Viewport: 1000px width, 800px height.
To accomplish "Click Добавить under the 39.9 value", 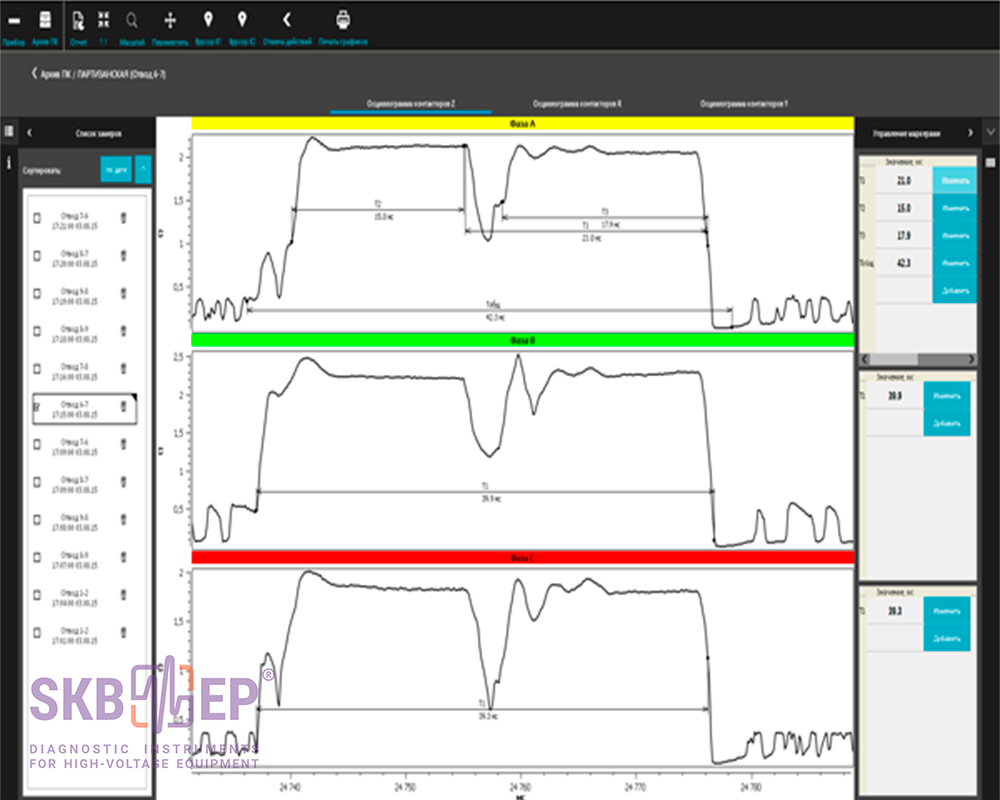I will pyautogui.click(x=947, y=423).
